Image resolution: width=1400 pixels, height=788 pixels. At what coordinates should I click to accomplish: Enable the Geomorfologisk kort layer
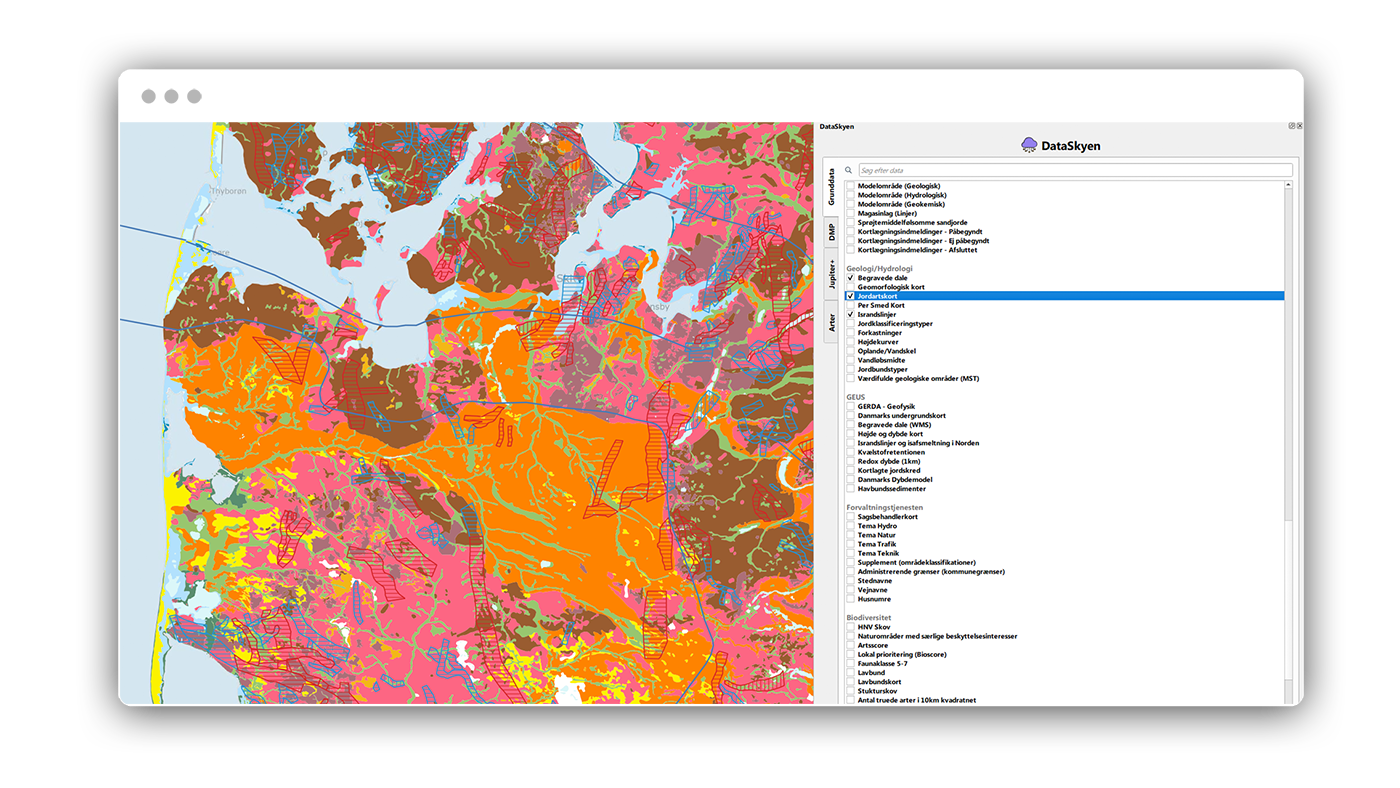point(851,287)
